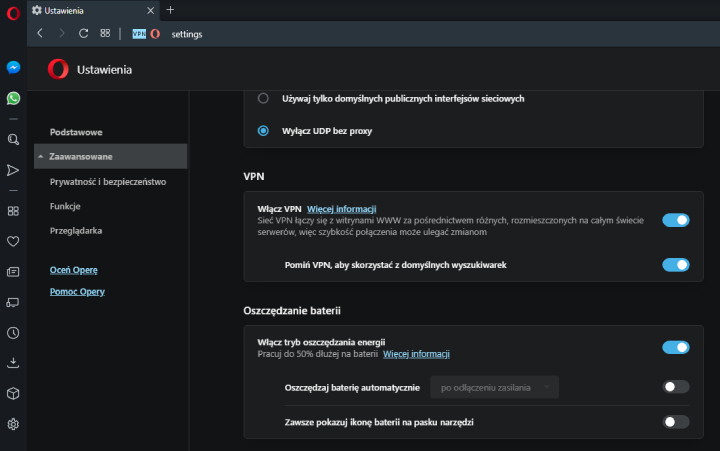Go to Podstawowe settings section

coord(76,132)
